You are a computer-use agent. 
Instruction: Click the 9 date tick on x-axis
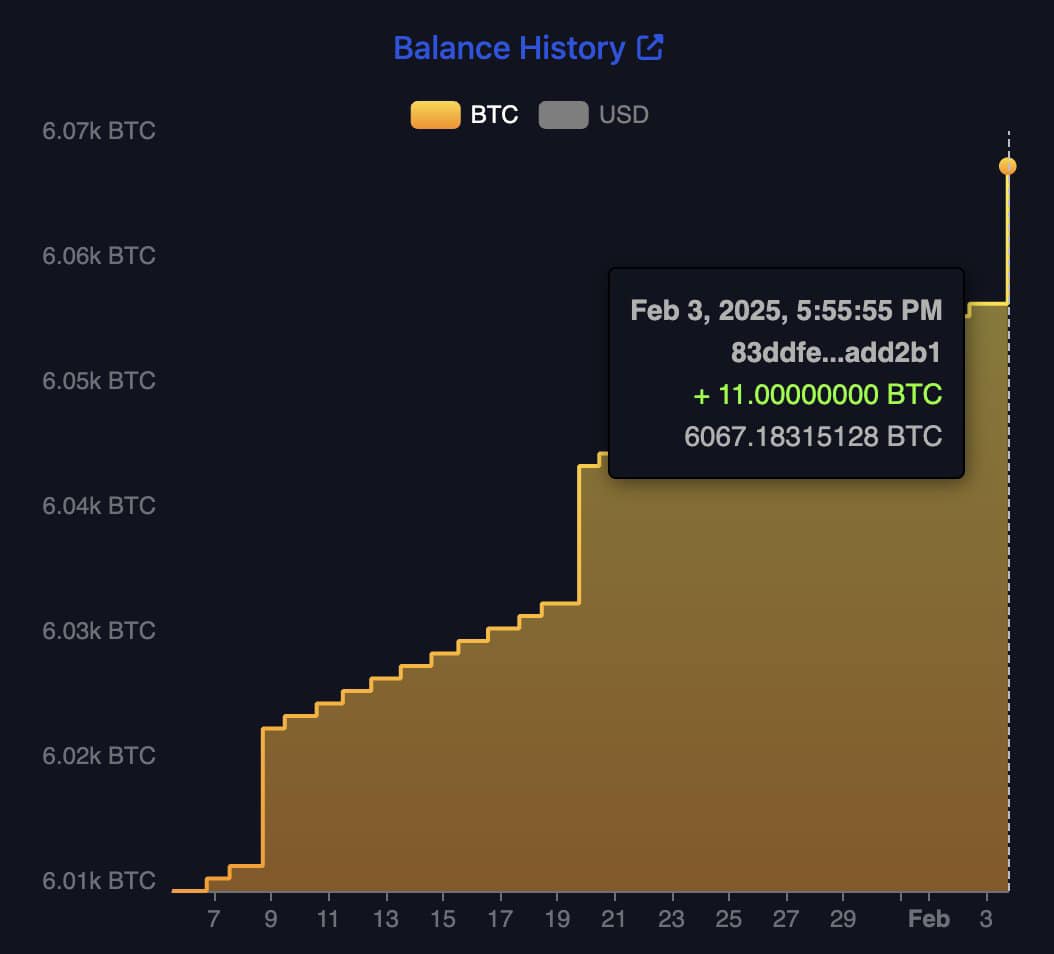(270, 919)
